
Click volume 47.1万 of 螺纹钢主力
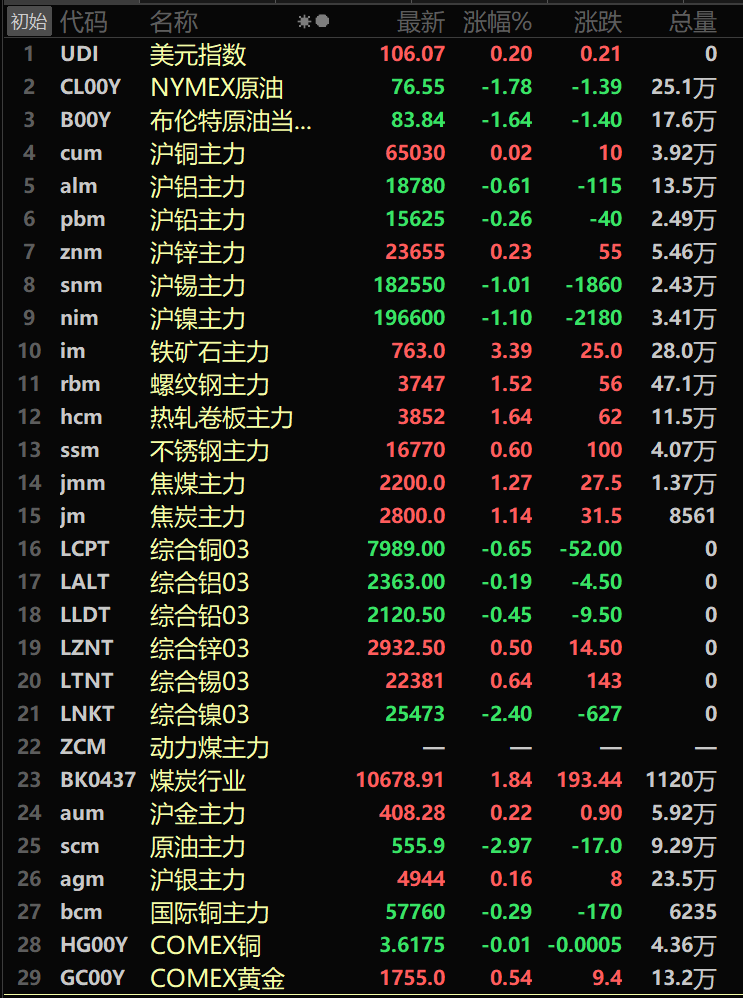pos(684,384)
